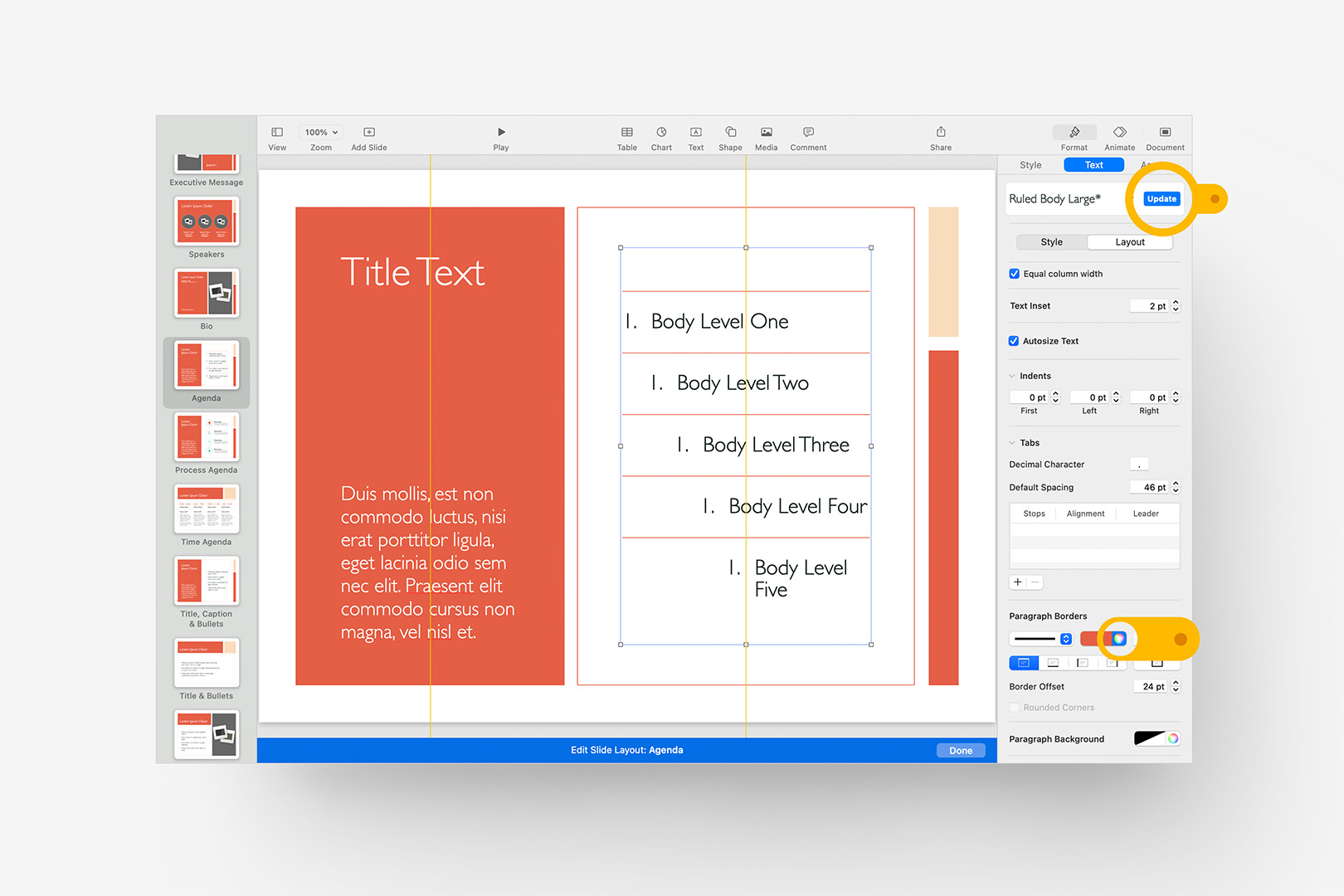Screen dimensions: 1344x896
Task: Open the Document inspector
Action: click(x=1165, y=133)
